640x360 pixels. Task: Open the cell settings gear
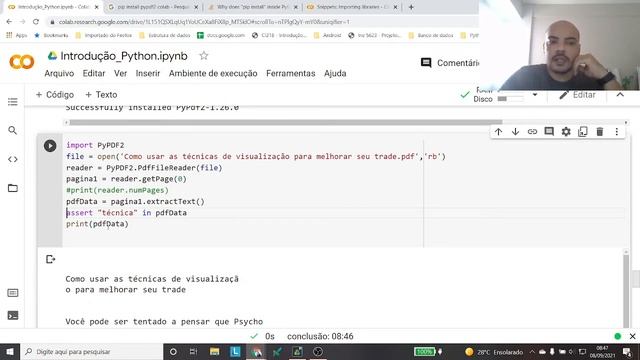tap(566, 131)
